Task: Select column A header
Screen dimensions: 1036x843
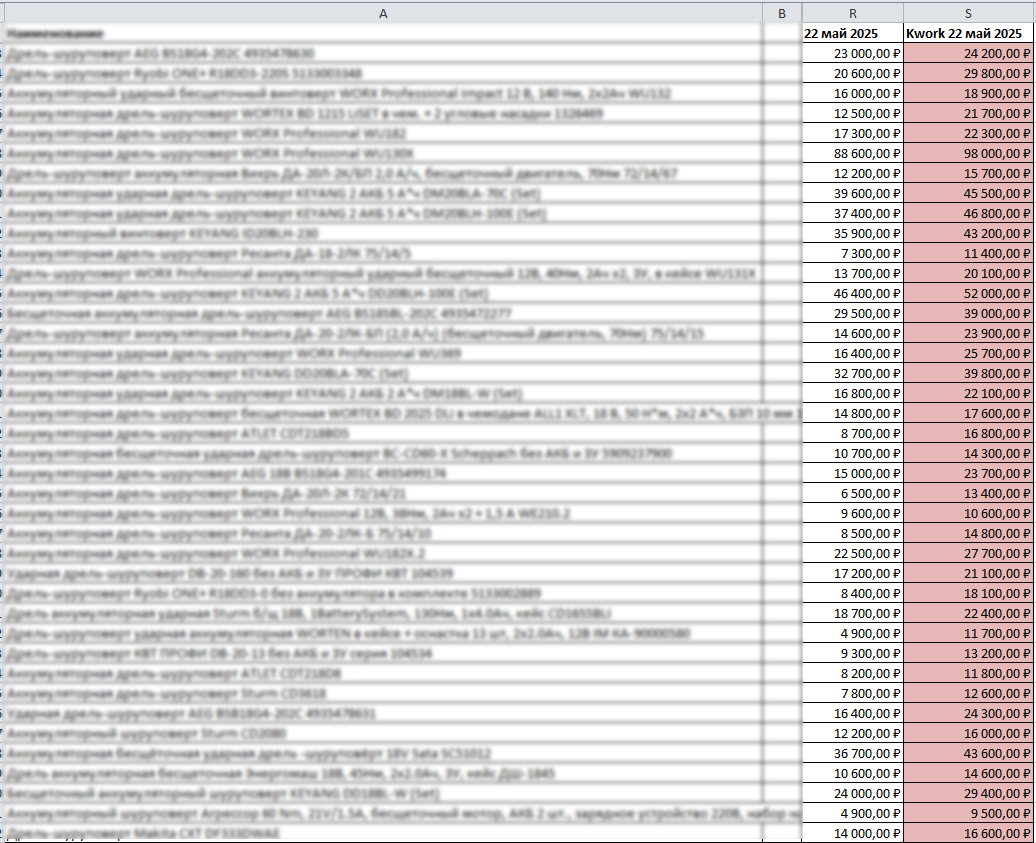Action: 383,13
